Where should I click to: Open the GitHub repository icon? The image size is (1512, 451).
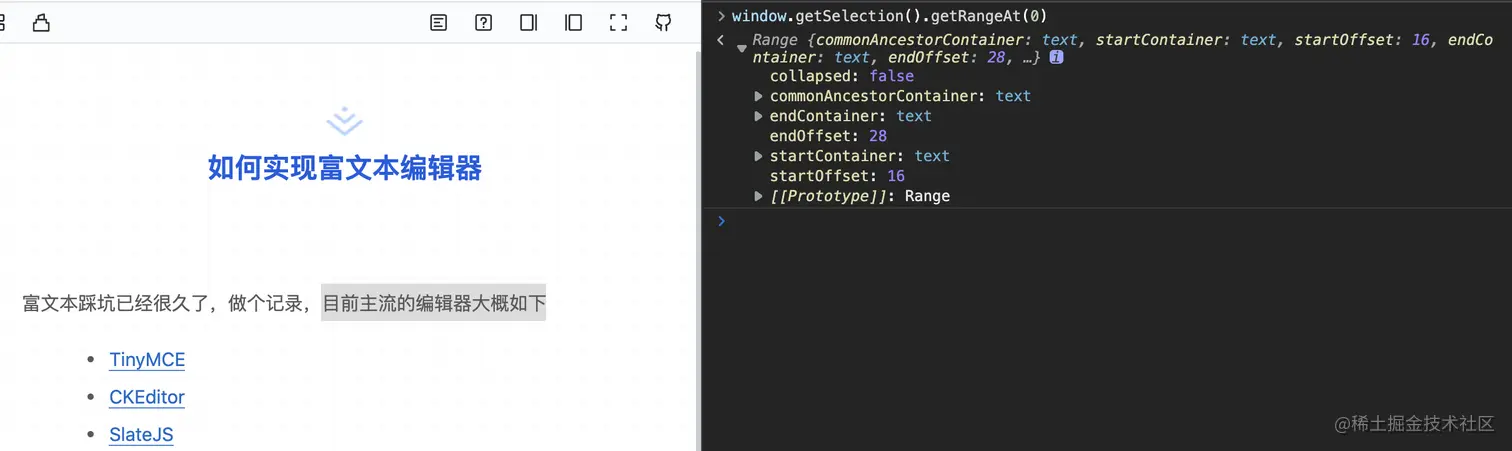[x=663, y=22]
